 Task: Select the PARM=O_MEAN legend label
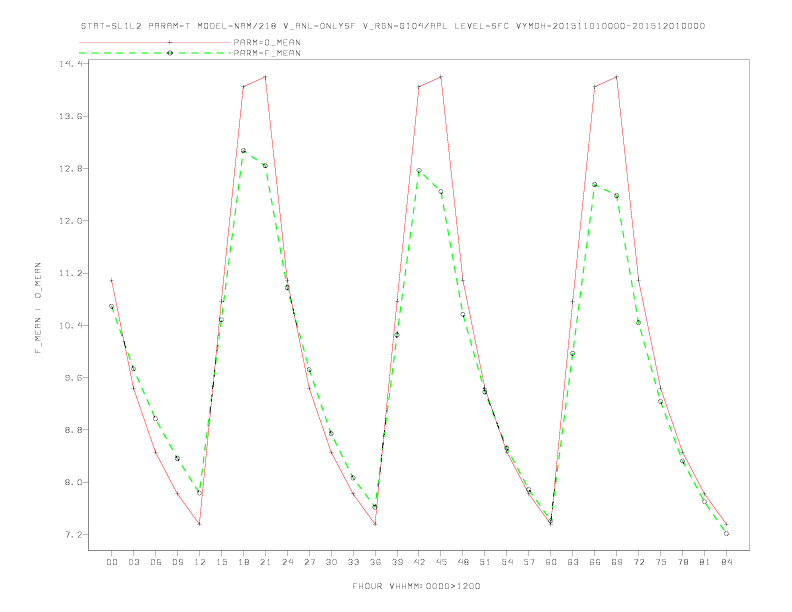[x=267, y=42]
